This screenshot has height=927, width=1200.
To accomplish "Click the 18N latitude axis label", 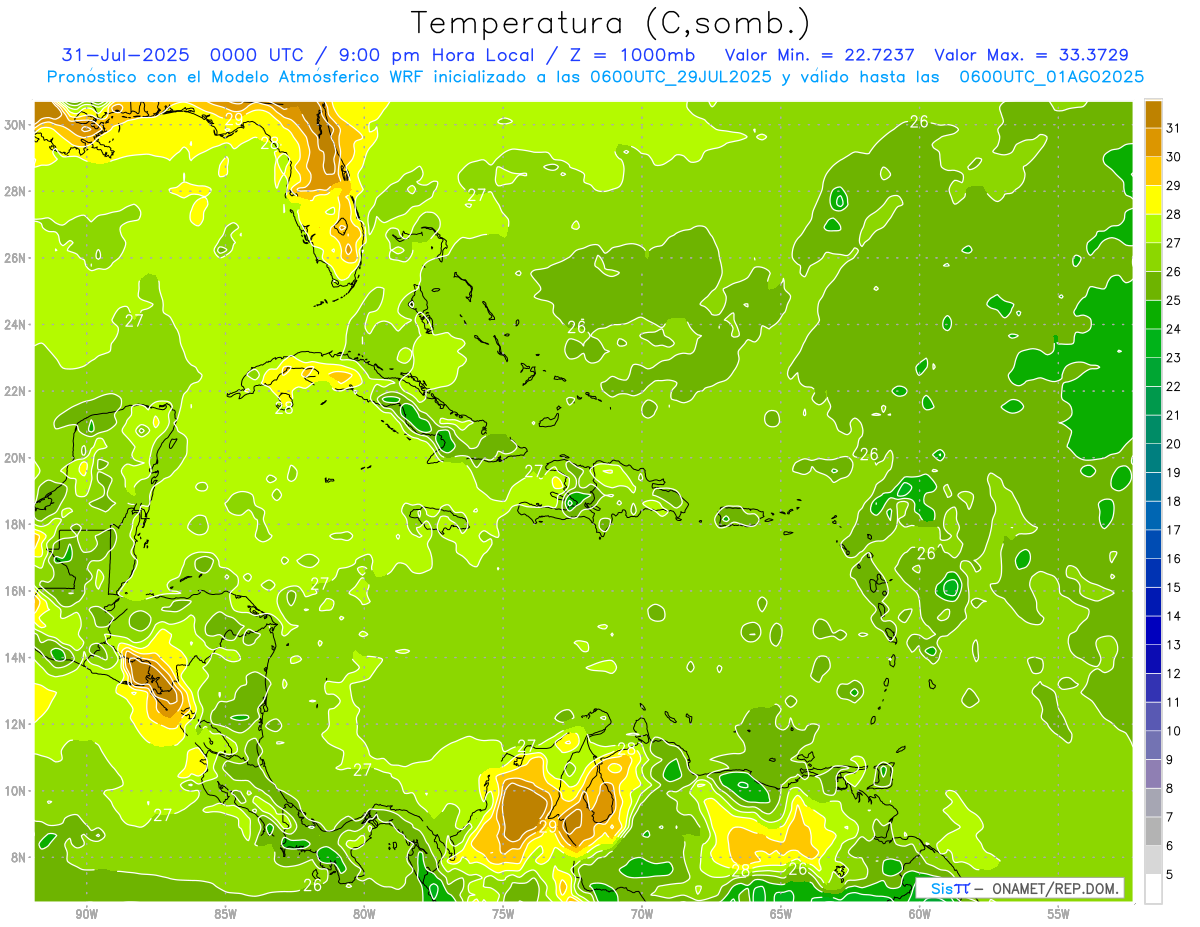I will 17,524.
